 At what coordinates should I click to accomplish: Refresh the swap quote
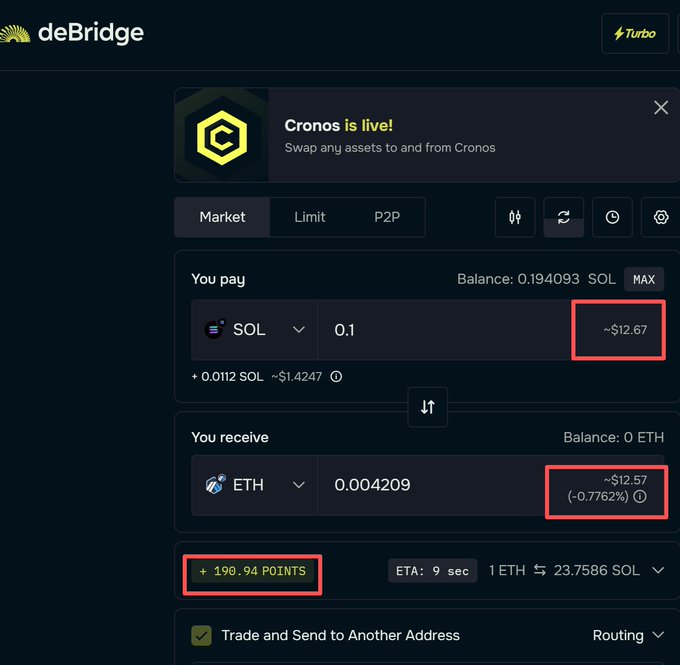click(x=564, y=217)
